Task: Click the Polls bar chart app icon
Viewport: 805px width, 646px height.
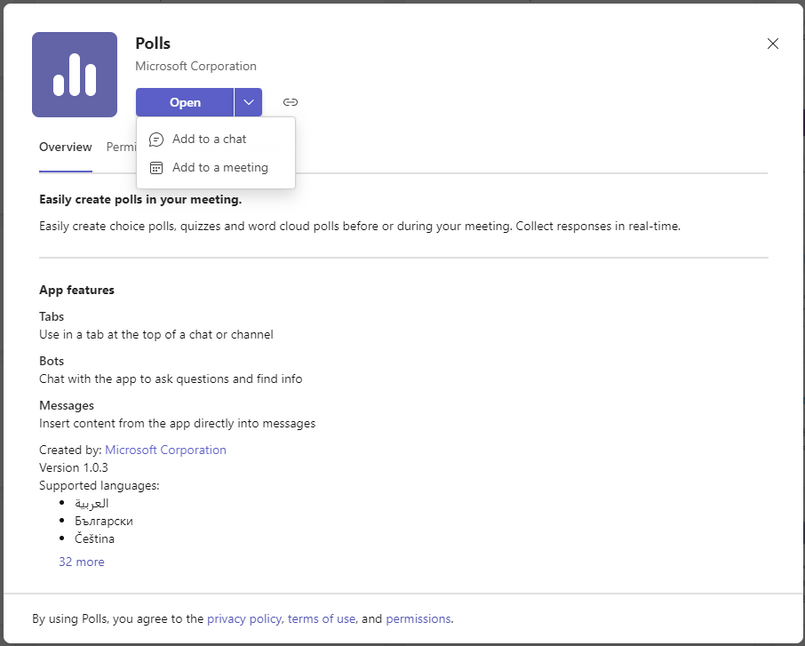Action: pos(74,74)
